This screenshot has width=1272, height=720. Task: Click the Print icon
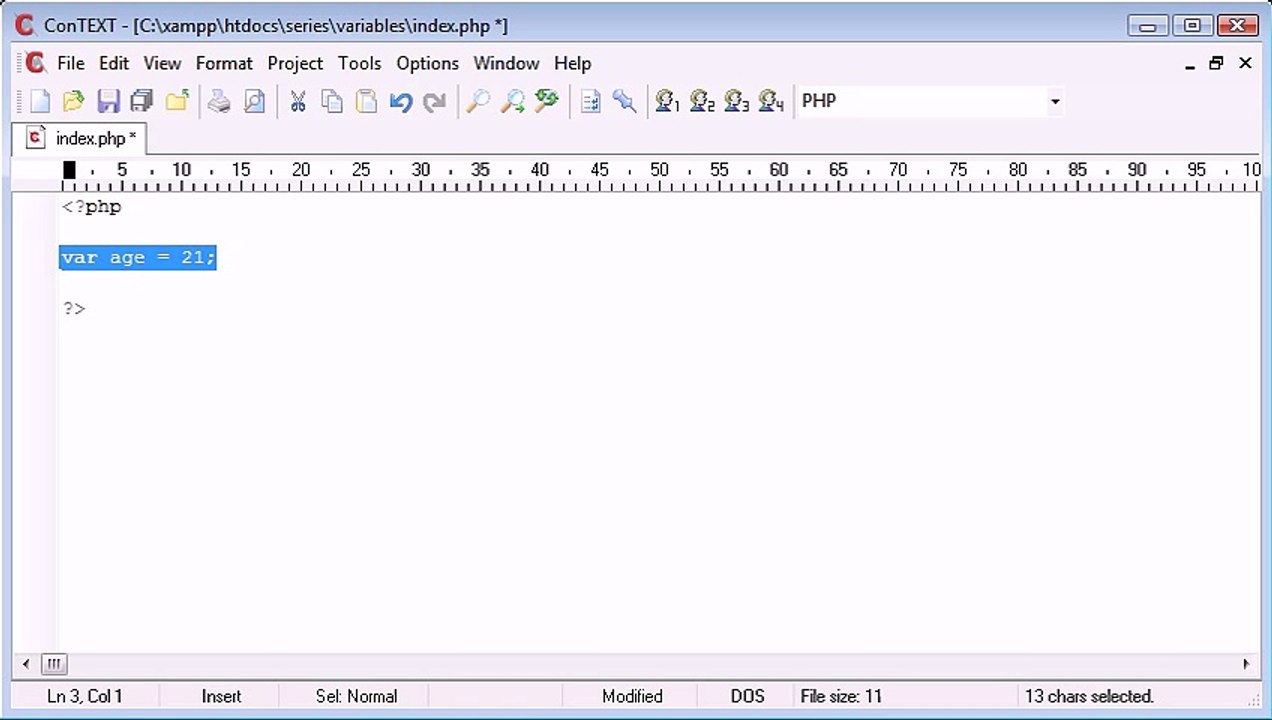[x=219, y=101]
